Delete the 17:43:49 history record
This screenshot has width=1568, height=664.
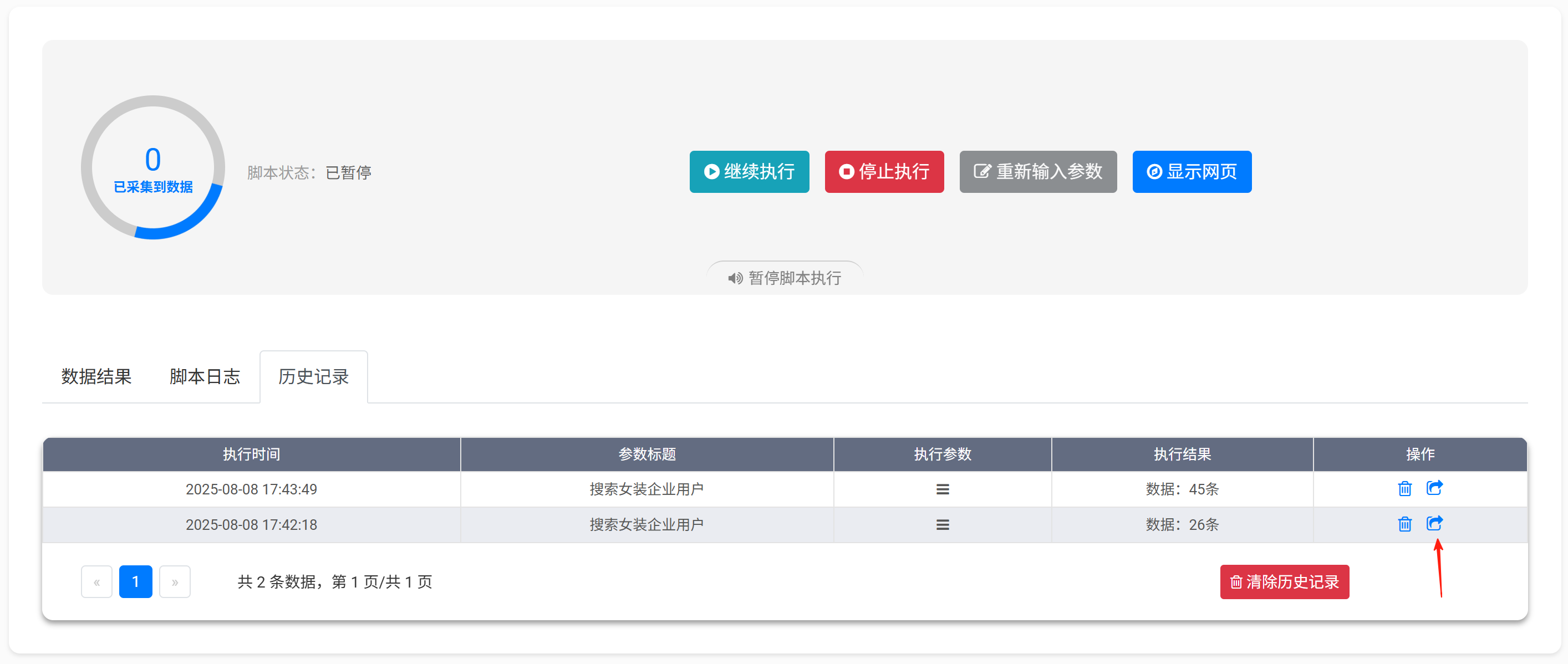pyautogui.click(x=1404, y=489)
